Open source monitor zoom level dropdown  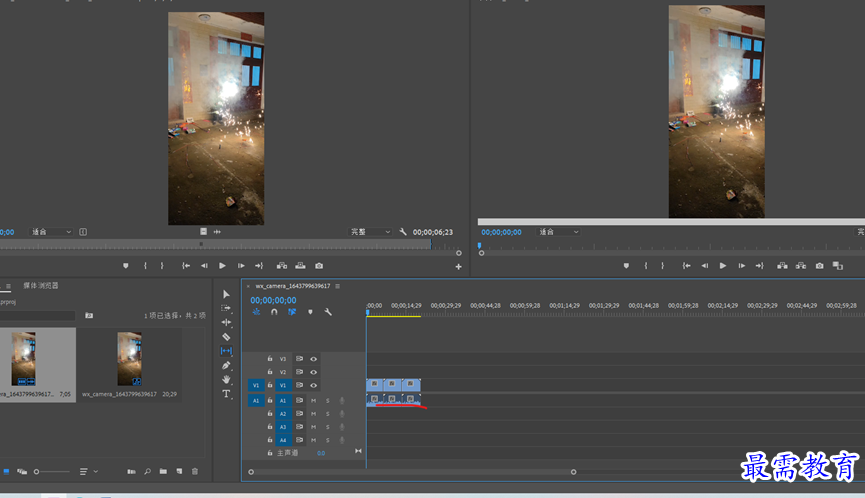(x=51, y=232)
